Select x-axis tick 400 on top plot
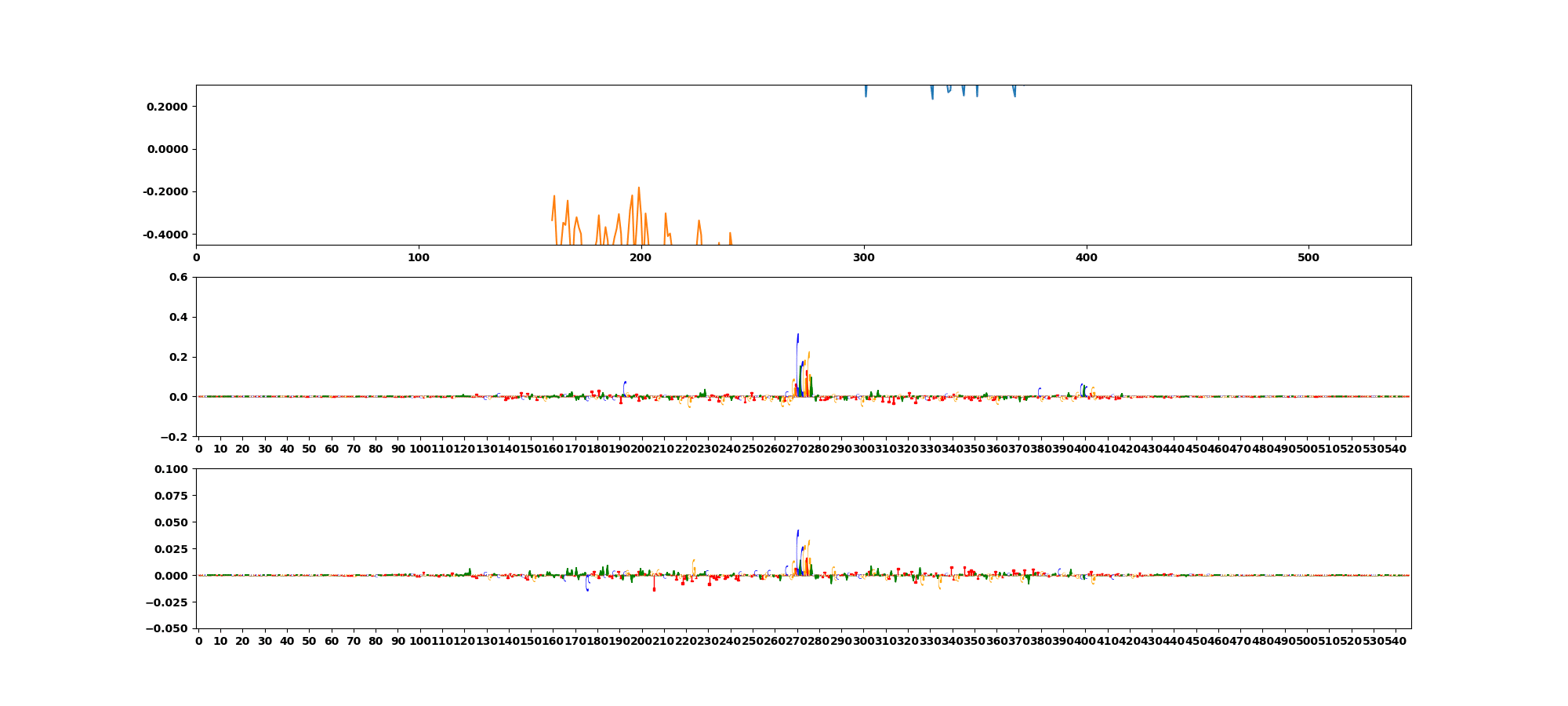The height and width of the screenshot is (706, 1568). click(1087, 257)
